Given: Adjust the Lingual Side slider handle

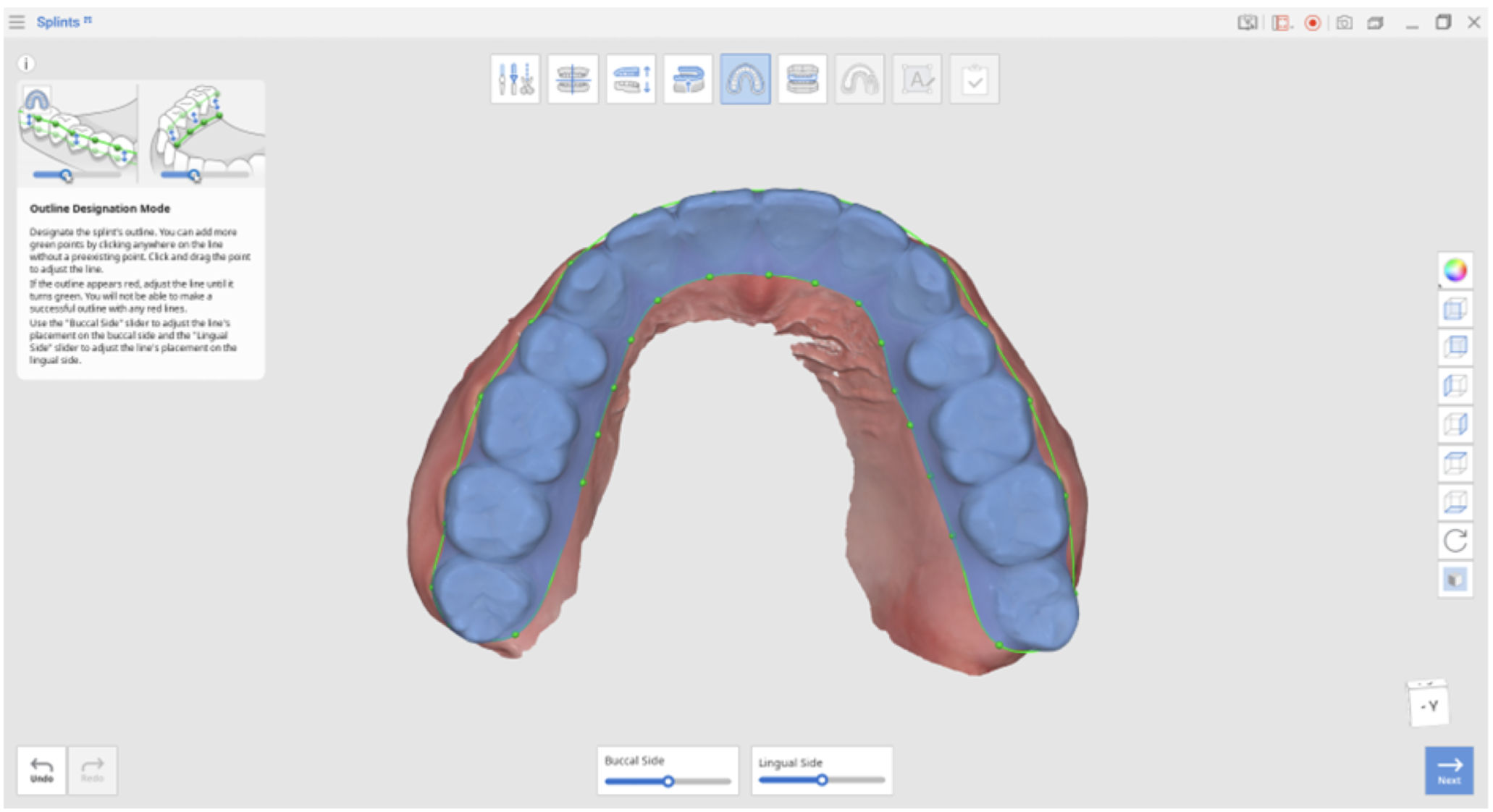Looking at the screenshot, I should (x=822, y=780).
